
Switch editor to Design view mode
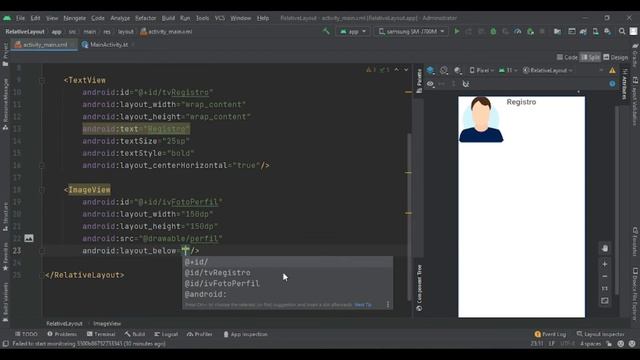tap(616, 57)
